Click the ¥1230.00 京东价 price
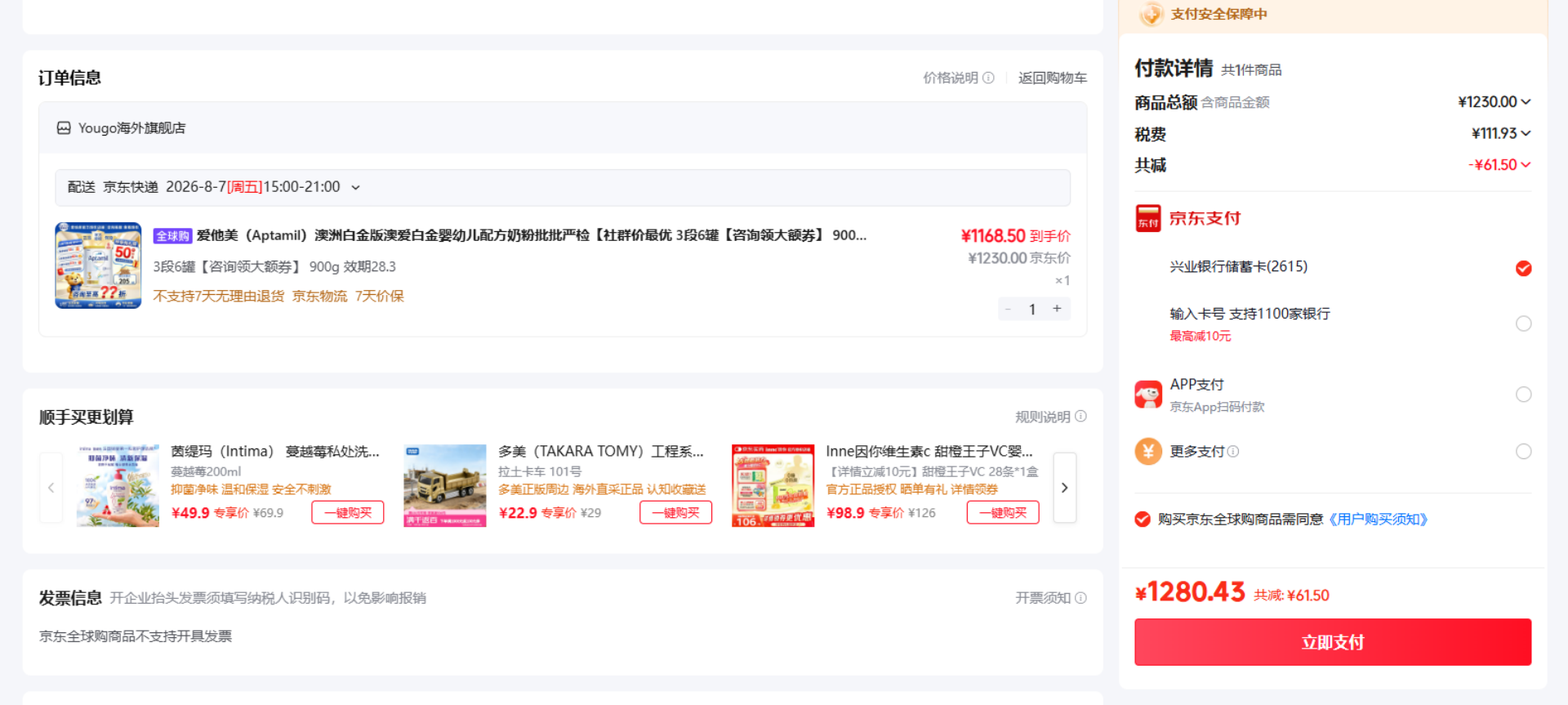1568x705 pixels. [x=1019, y=258]
